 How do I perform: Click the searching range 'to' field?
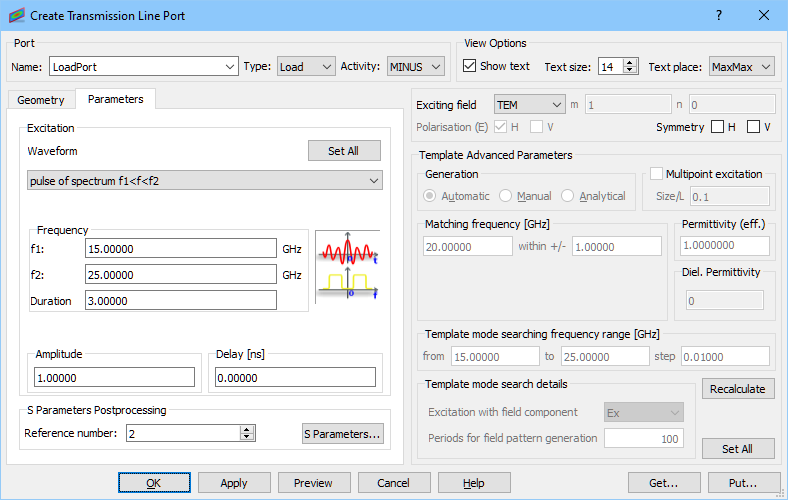point(606,356)
